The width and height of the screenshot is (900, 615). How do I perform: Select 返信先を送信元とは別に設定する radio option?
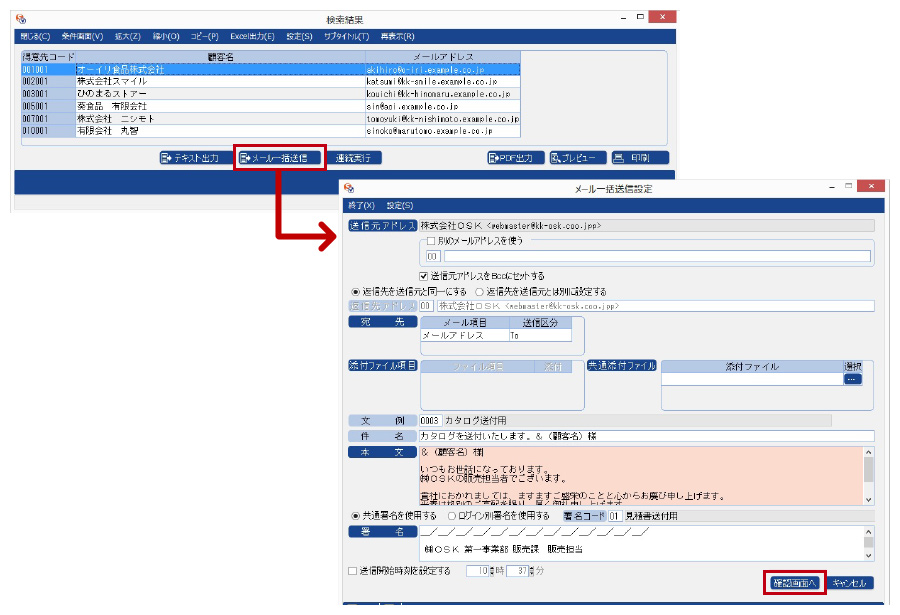pyautogui.click(x=480, y=291)
